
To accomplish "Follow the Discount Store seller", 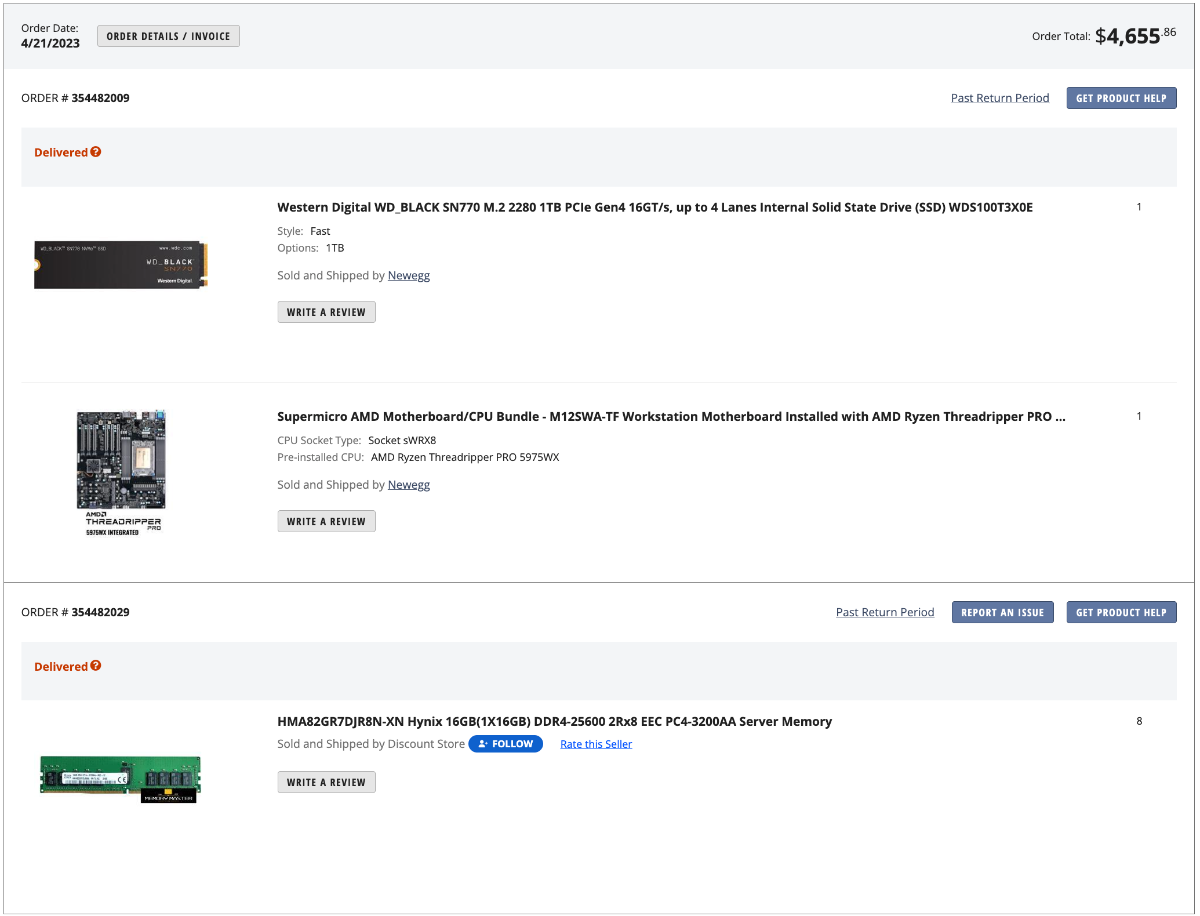I will (506, 744).
